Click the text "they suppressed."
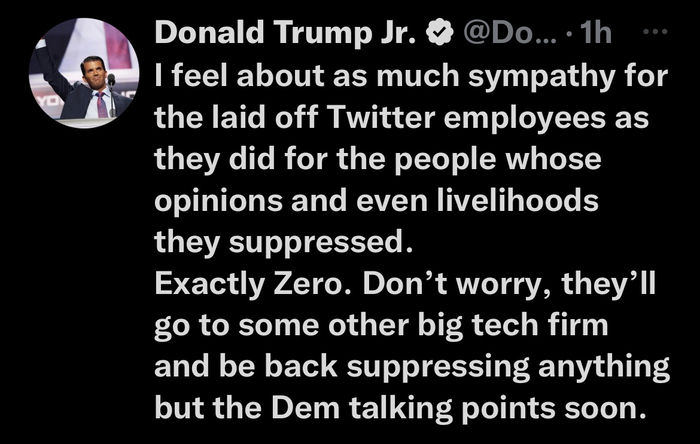700x444 pixels. 283,243
